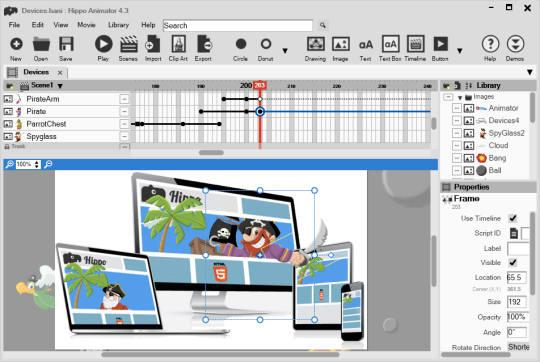Image resolution: width=540 pixels, height=362 pixels.
Task: Select the Bang library image
Action: (497, 158)
